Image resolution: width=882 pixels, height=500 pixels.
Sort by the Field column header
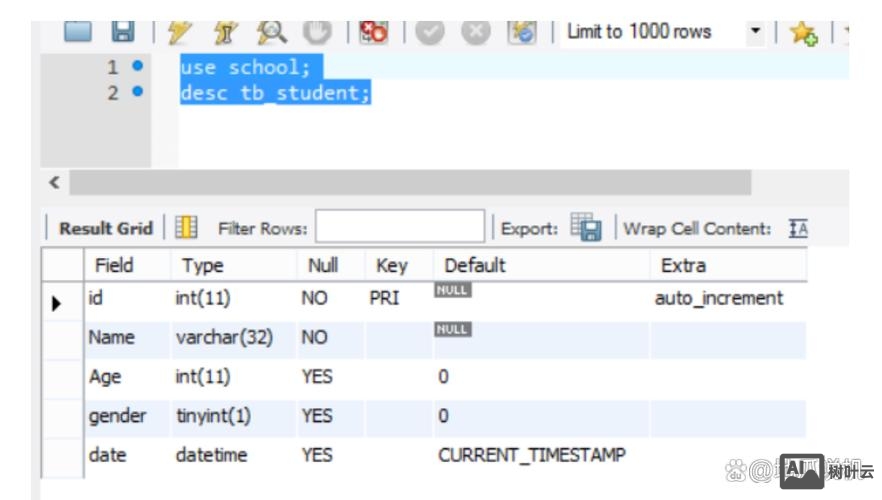pos(114,265)
